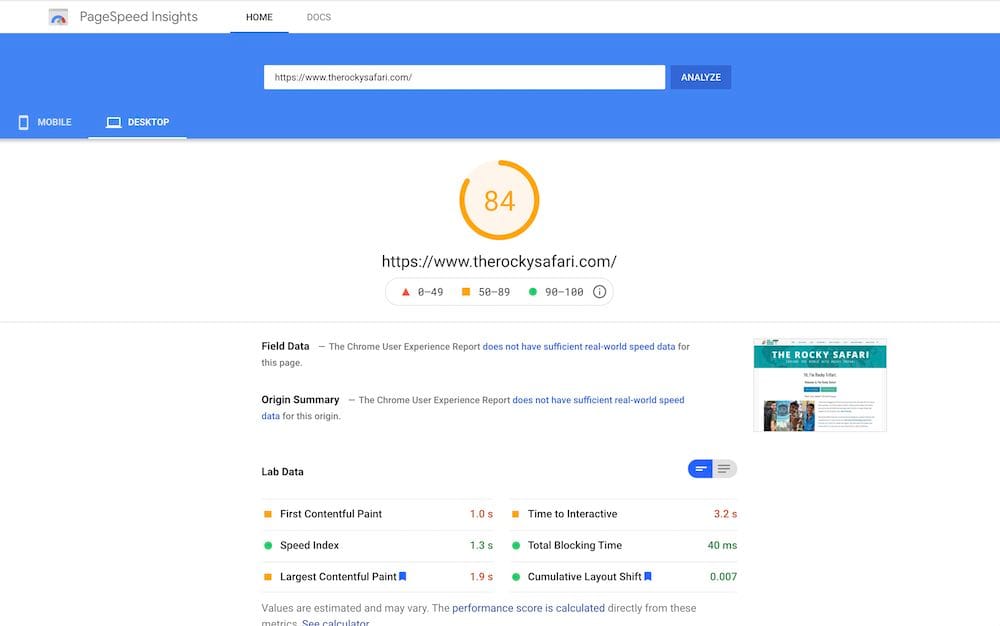Click the First Contentful Paint orange status icon
1000x626 pixels.
[268, 514]
